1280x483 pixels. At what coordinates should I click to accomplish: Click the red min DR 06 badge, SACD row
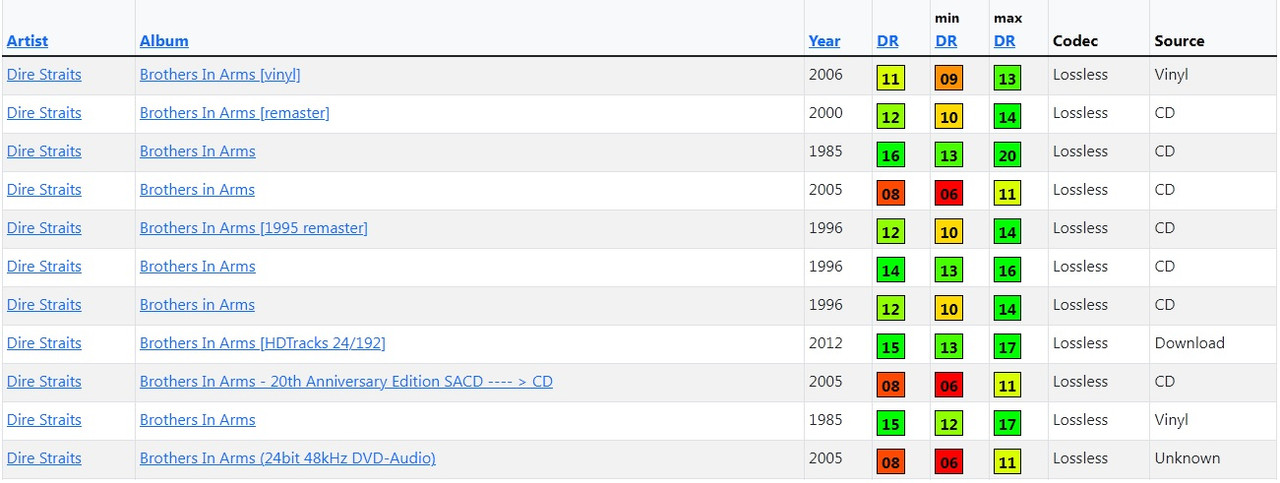pyautogui.click(x=949, y=385)
